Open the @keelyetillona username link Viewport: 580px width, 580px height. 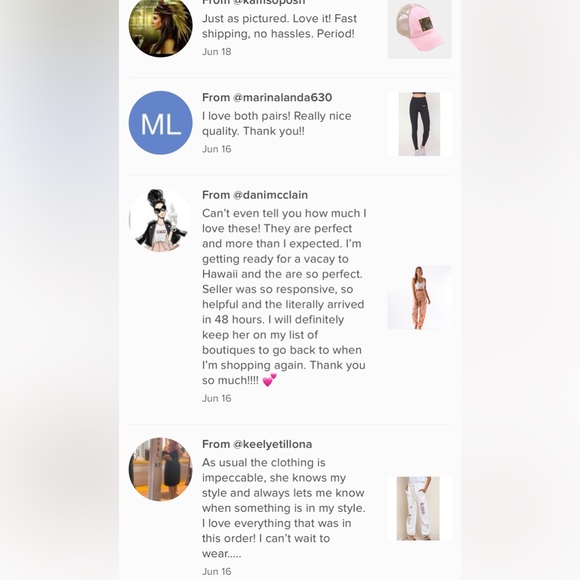(x=272, y=444)
